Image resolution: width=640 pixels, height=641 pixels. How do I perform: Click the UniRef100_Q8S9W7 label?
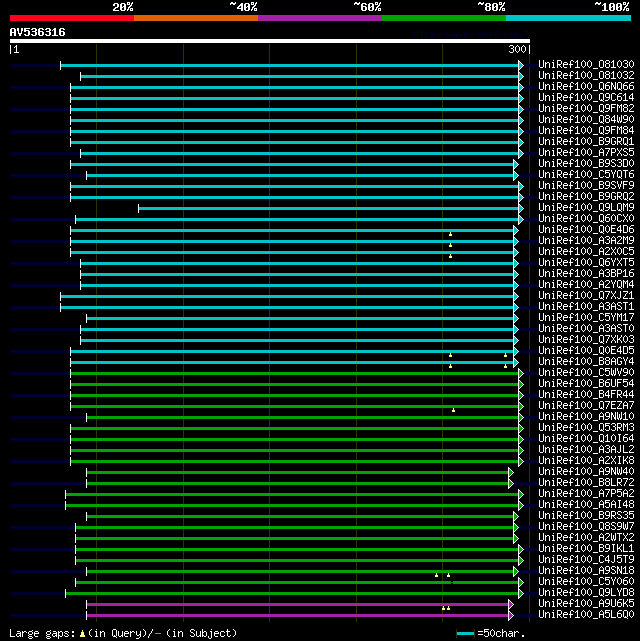pos(586,527)
